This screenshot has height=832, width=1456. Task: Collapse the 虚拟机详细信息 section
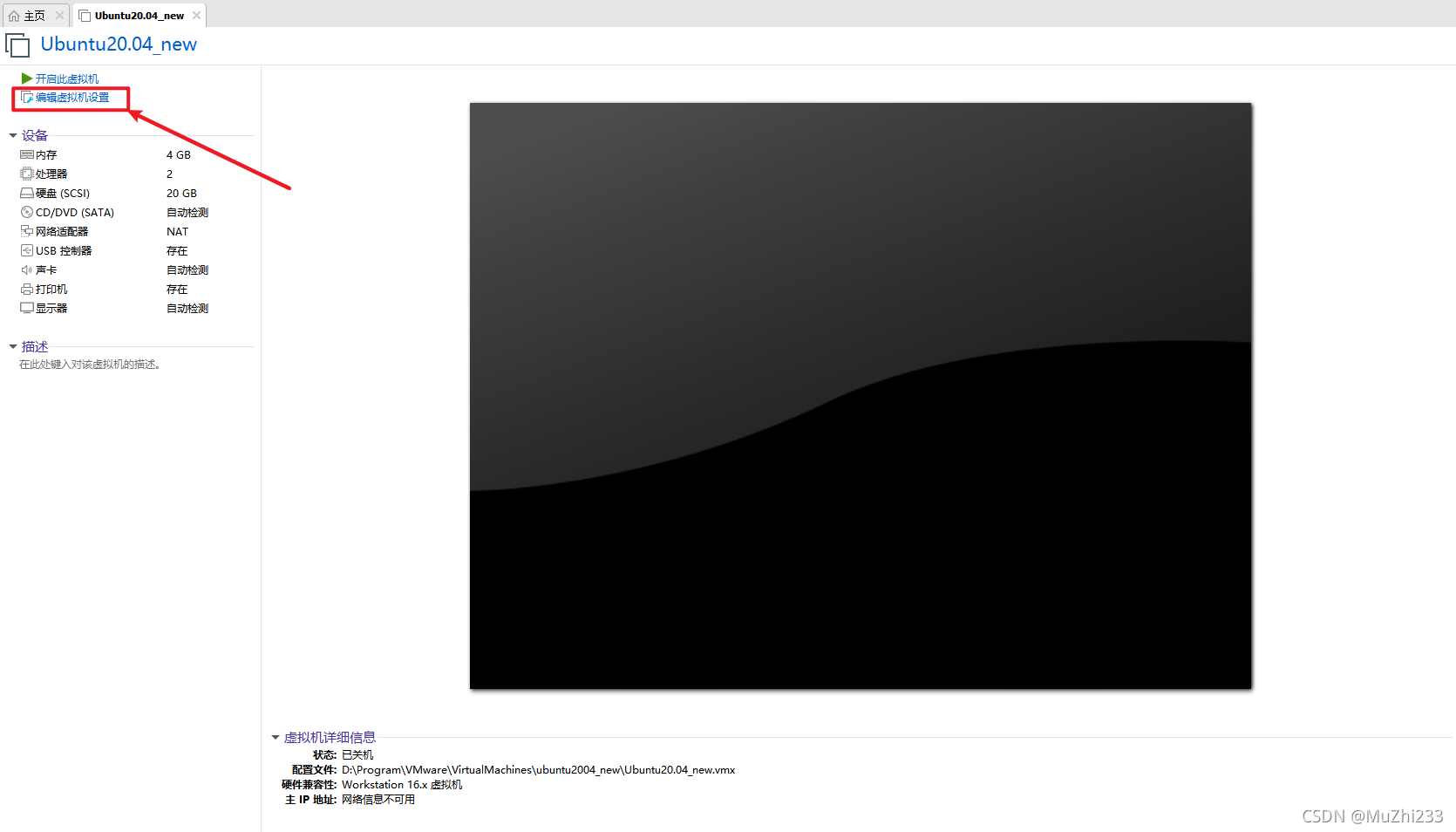point(276,738)
